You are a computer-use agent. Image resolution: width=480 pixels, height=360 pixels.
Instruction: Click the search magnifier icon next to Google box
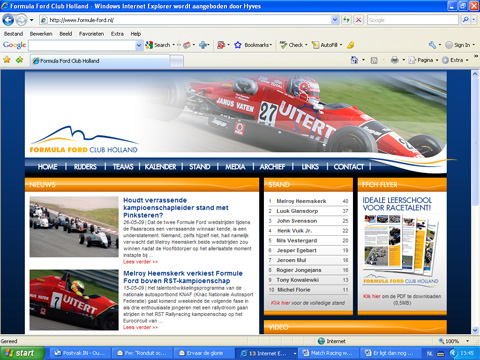pos(465,20)
